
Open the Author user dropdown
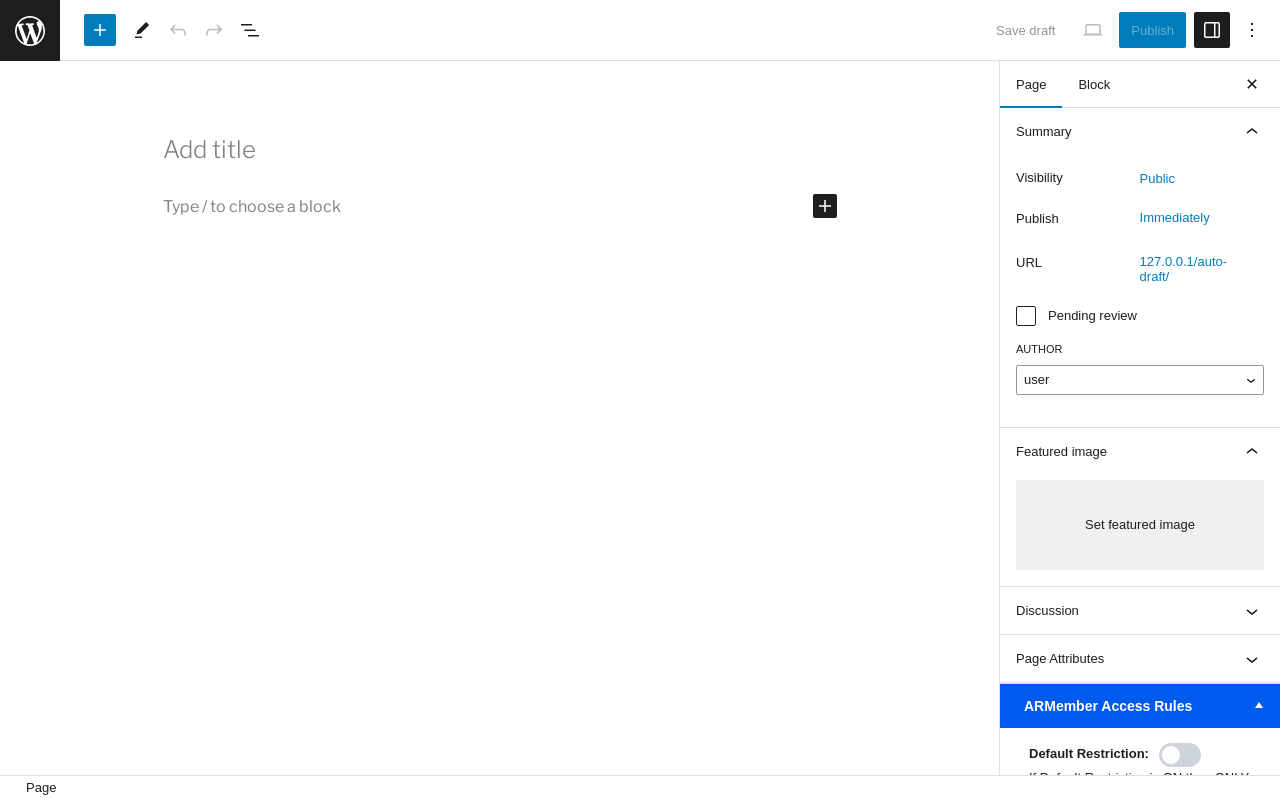(x=1140, y=380)
